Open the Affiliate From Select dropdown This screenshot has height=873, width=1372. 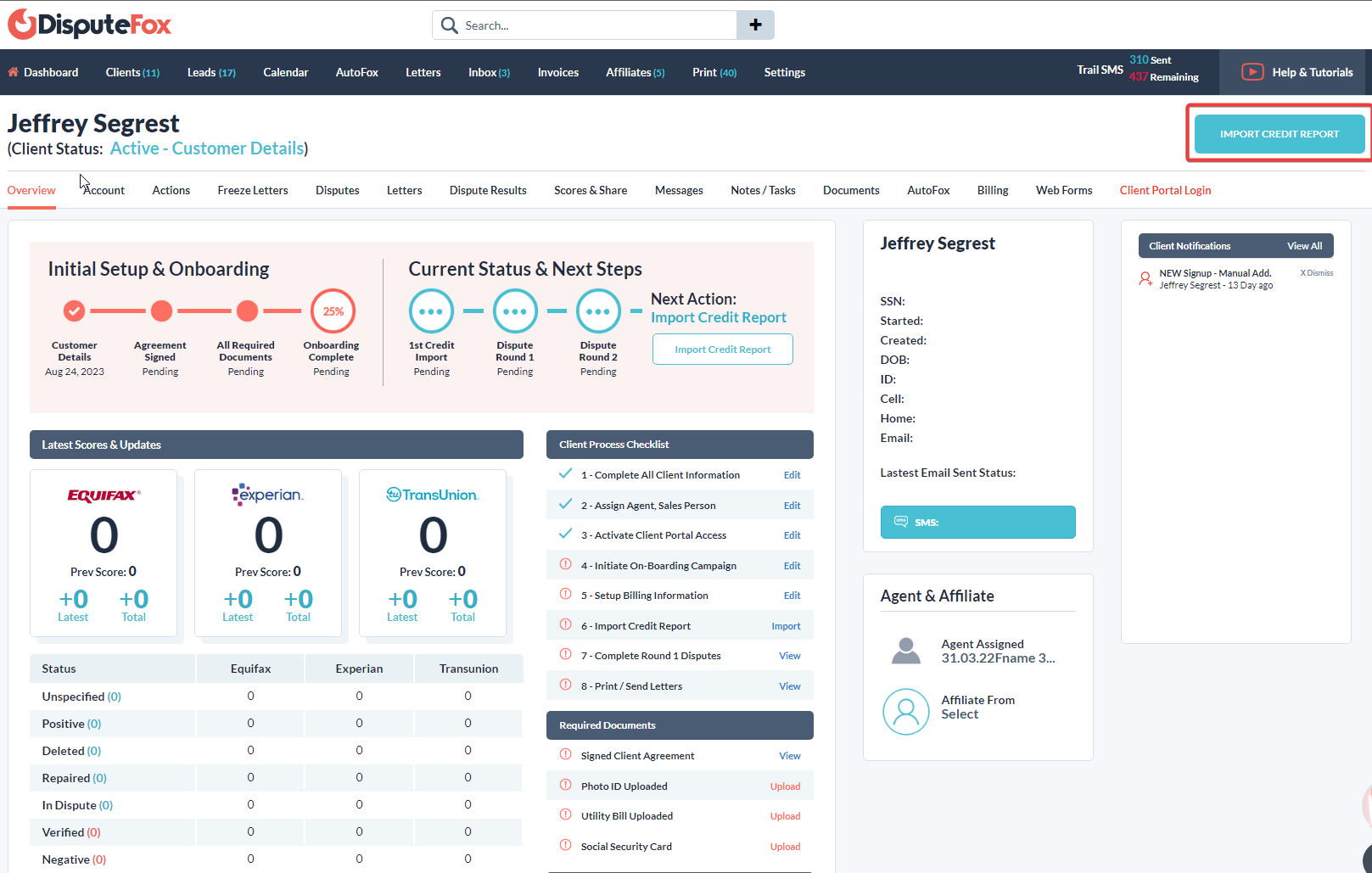pyautogui.click(x=960, y=714)
